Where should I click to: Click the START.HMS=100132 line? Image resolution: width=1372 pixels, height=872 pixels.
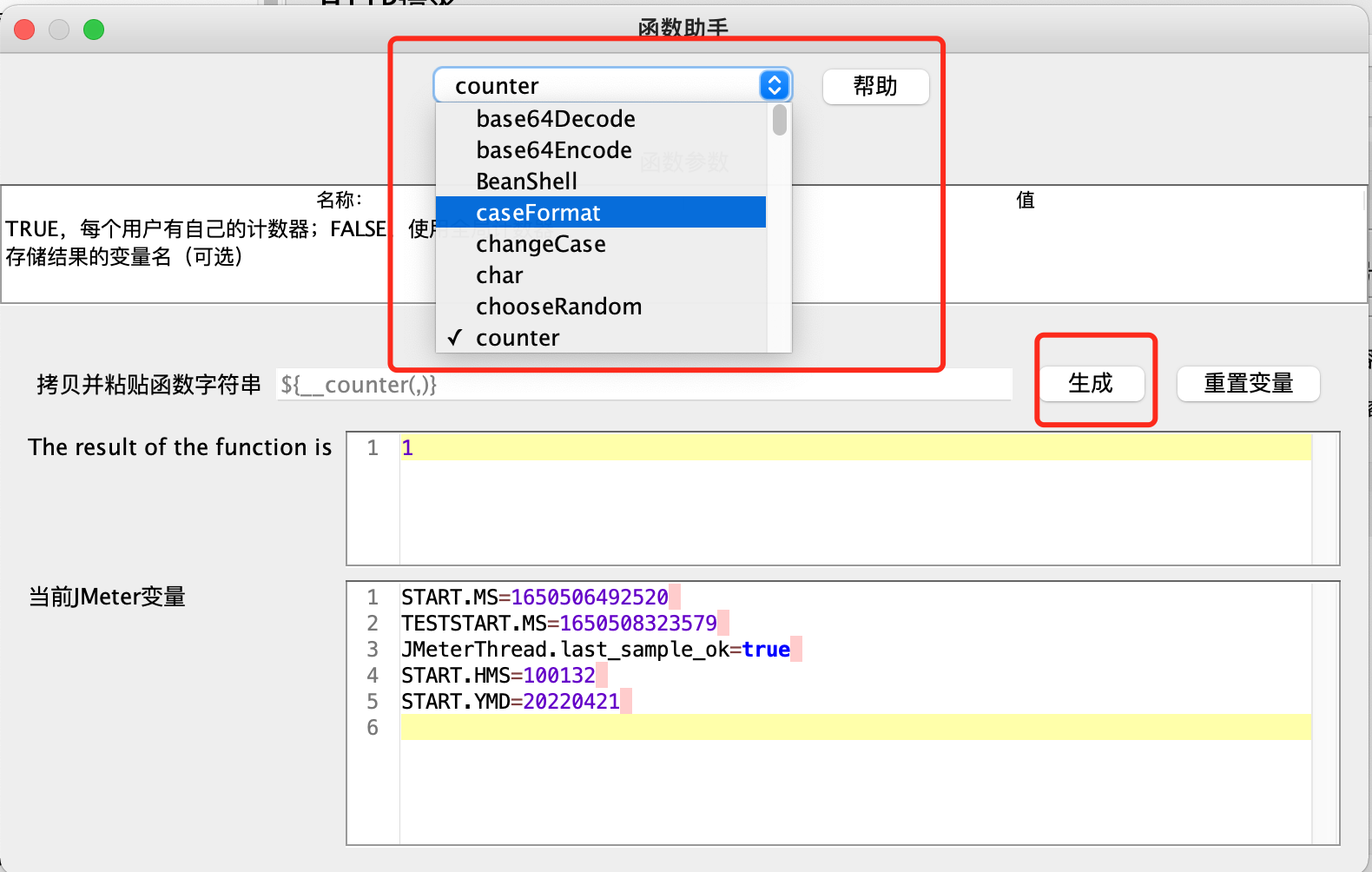(498, 676)
